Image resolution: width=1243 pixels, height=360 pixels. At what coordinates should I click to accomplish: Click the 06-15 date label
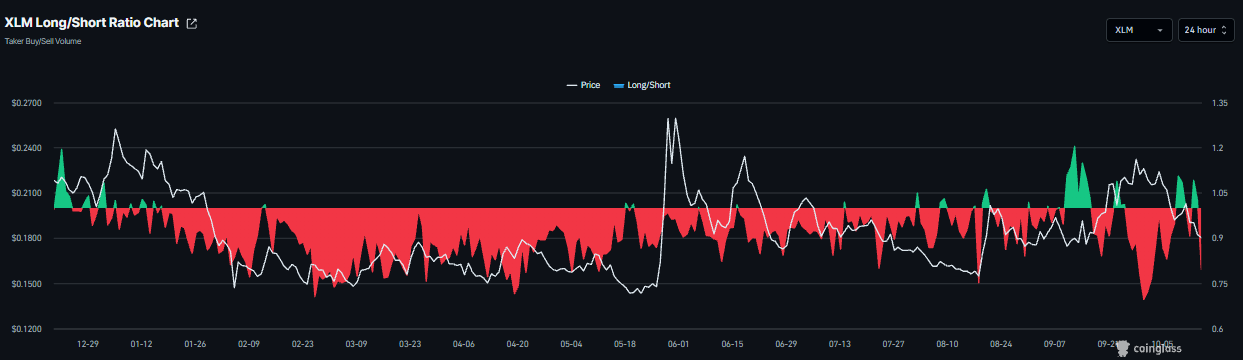tap(732, 344)
